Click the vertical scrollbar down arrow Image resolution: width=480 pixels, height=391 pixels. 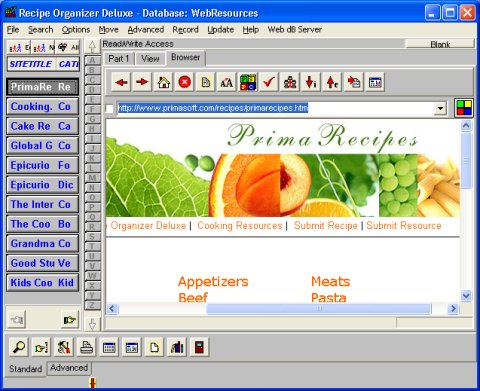tap(466, 296)
